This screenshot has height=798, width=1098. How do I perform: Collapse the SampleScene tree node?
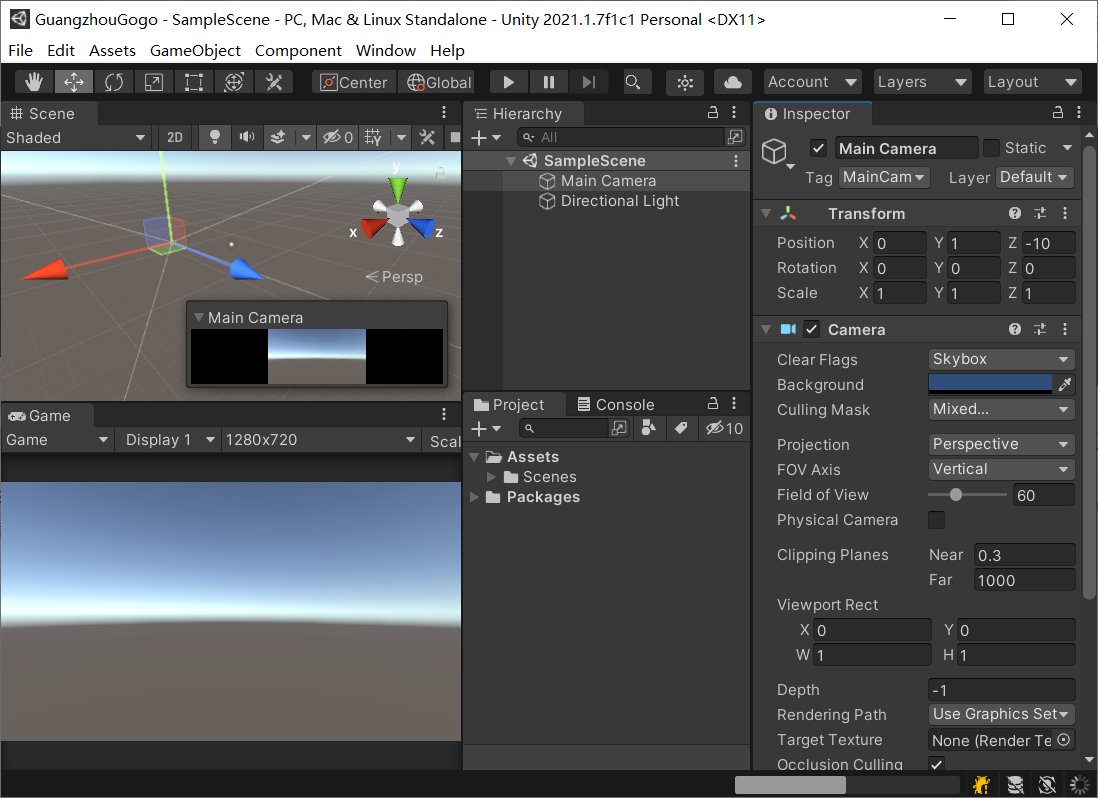pos(511,161)
